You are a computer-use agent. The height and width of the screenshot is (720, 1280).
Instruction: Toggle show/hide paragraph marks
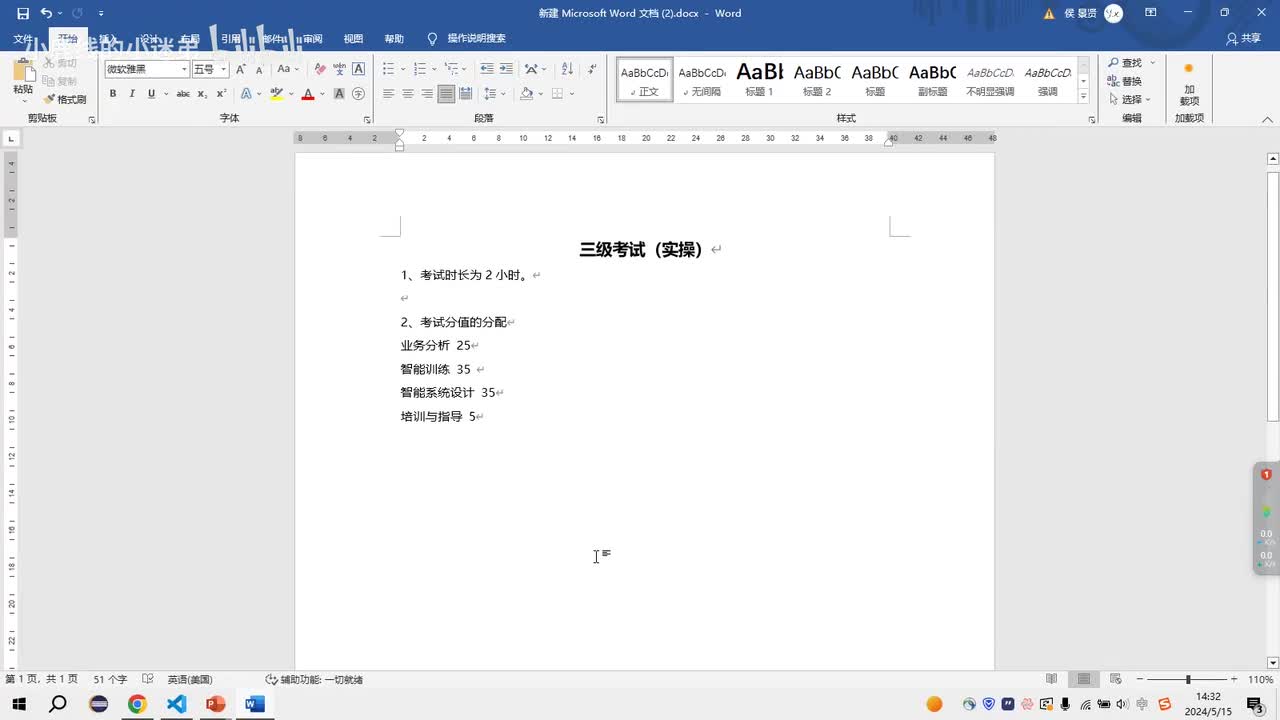click(x=592, y=69)
